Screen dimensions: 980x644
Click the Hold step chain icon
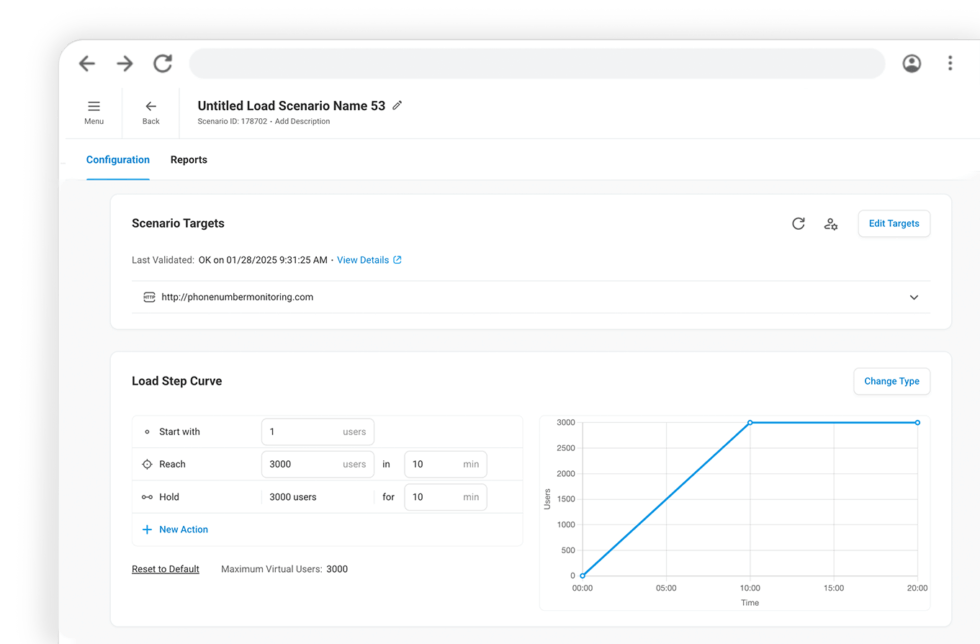(x=148, y=497)
